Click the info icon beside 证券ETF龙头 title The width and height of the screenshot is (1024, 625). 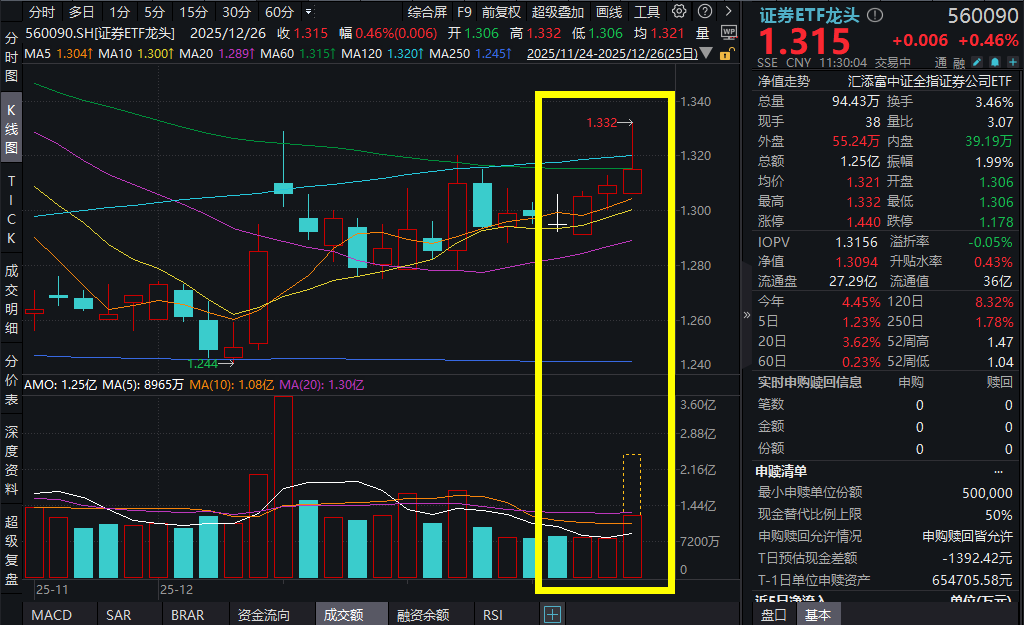pyautogui.click(x=875, y=15)
